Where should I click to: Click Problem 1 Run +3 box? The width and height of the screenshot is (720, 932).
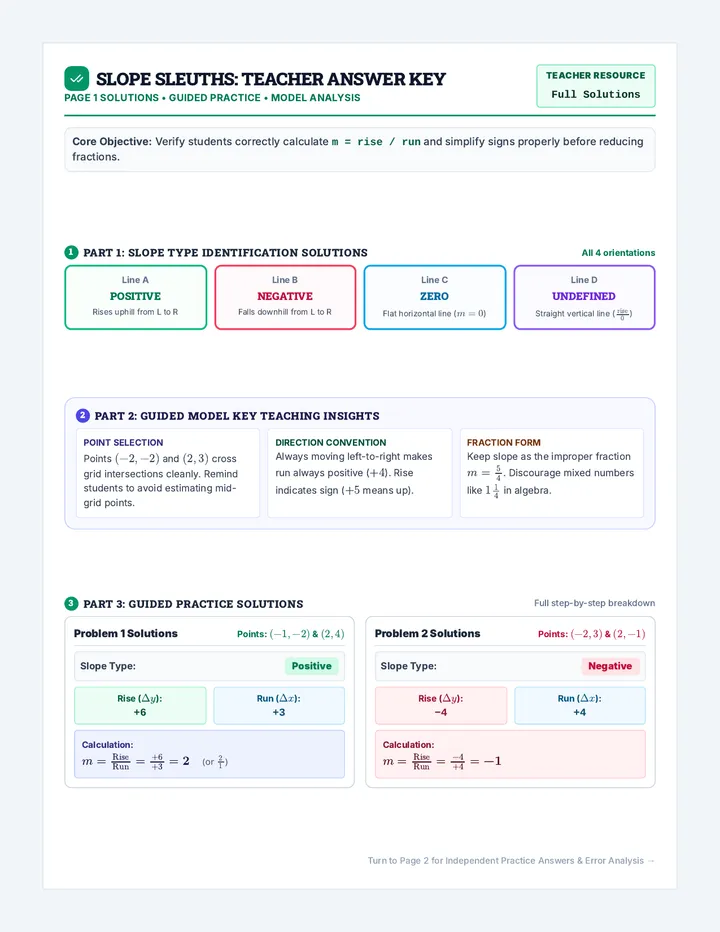(279, 706)
